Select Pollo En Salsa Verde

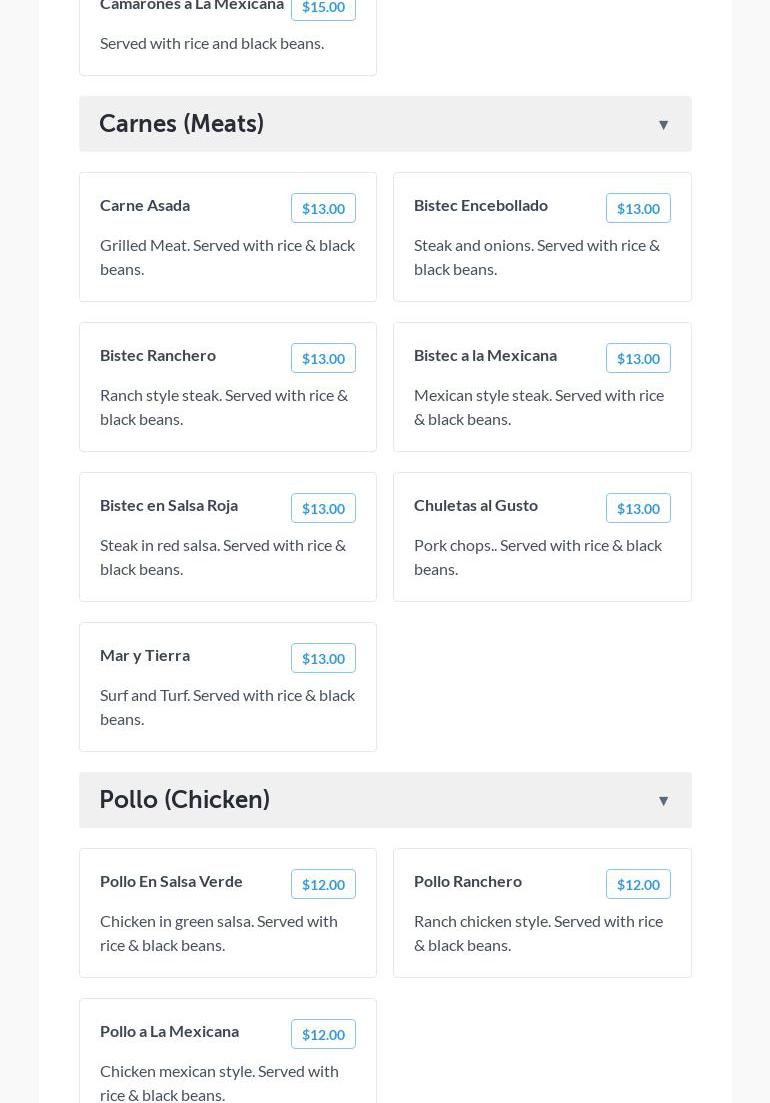tap(171, 881)
